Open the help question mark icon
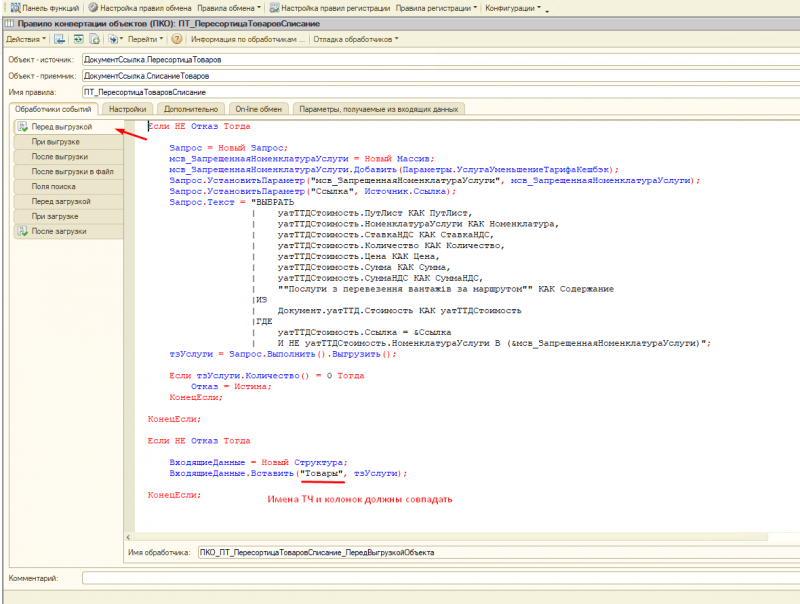Viewport: 800px width, 604px height. coord(176,40)
